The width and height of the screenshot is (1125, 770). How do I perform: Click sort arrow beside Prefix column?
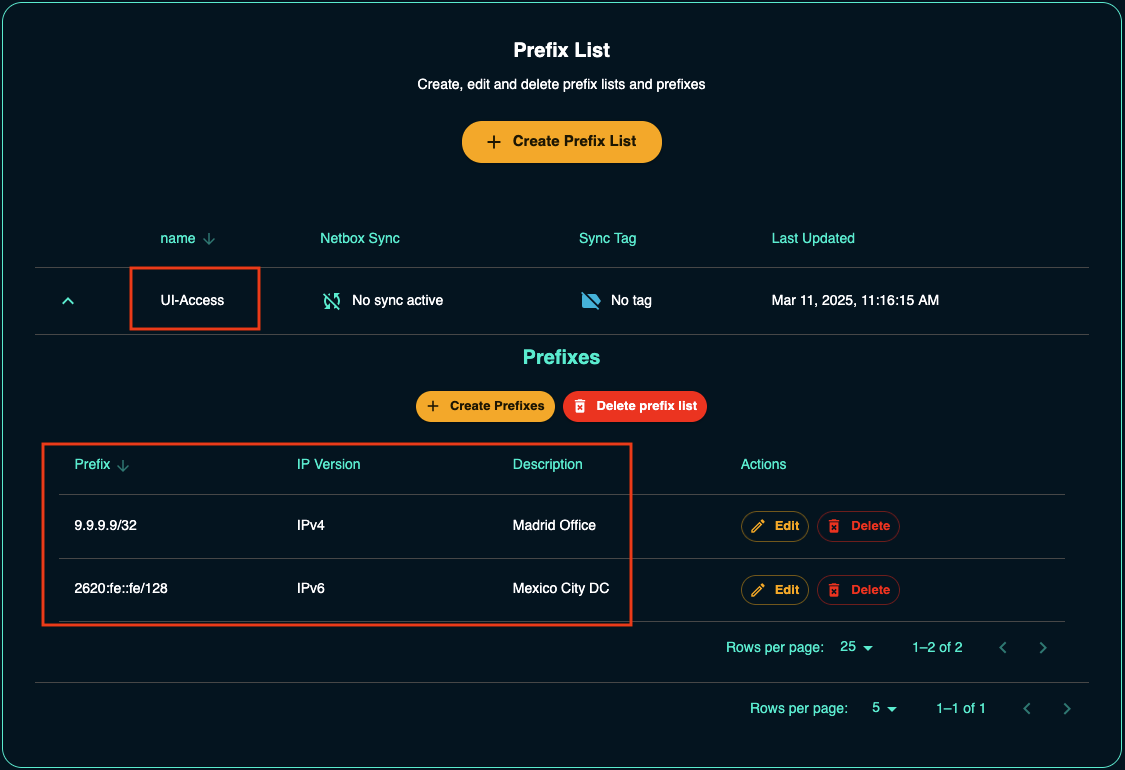point(123,465)
